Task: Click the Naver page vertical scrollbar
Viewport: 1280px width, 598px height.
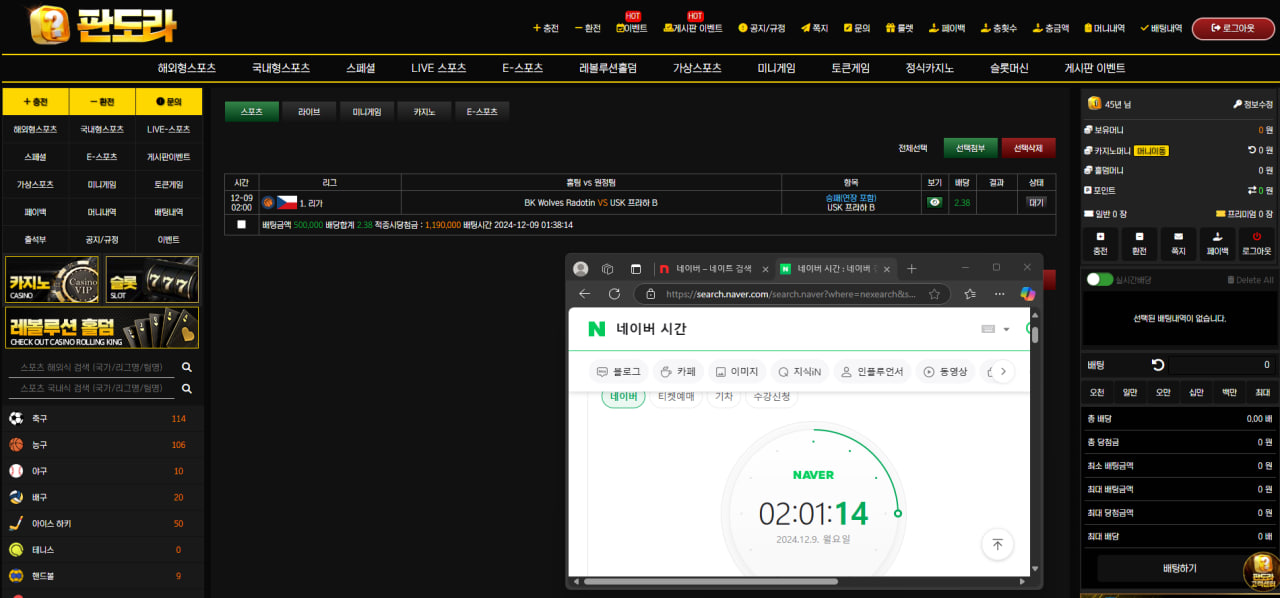Action: pos(1034,337)
